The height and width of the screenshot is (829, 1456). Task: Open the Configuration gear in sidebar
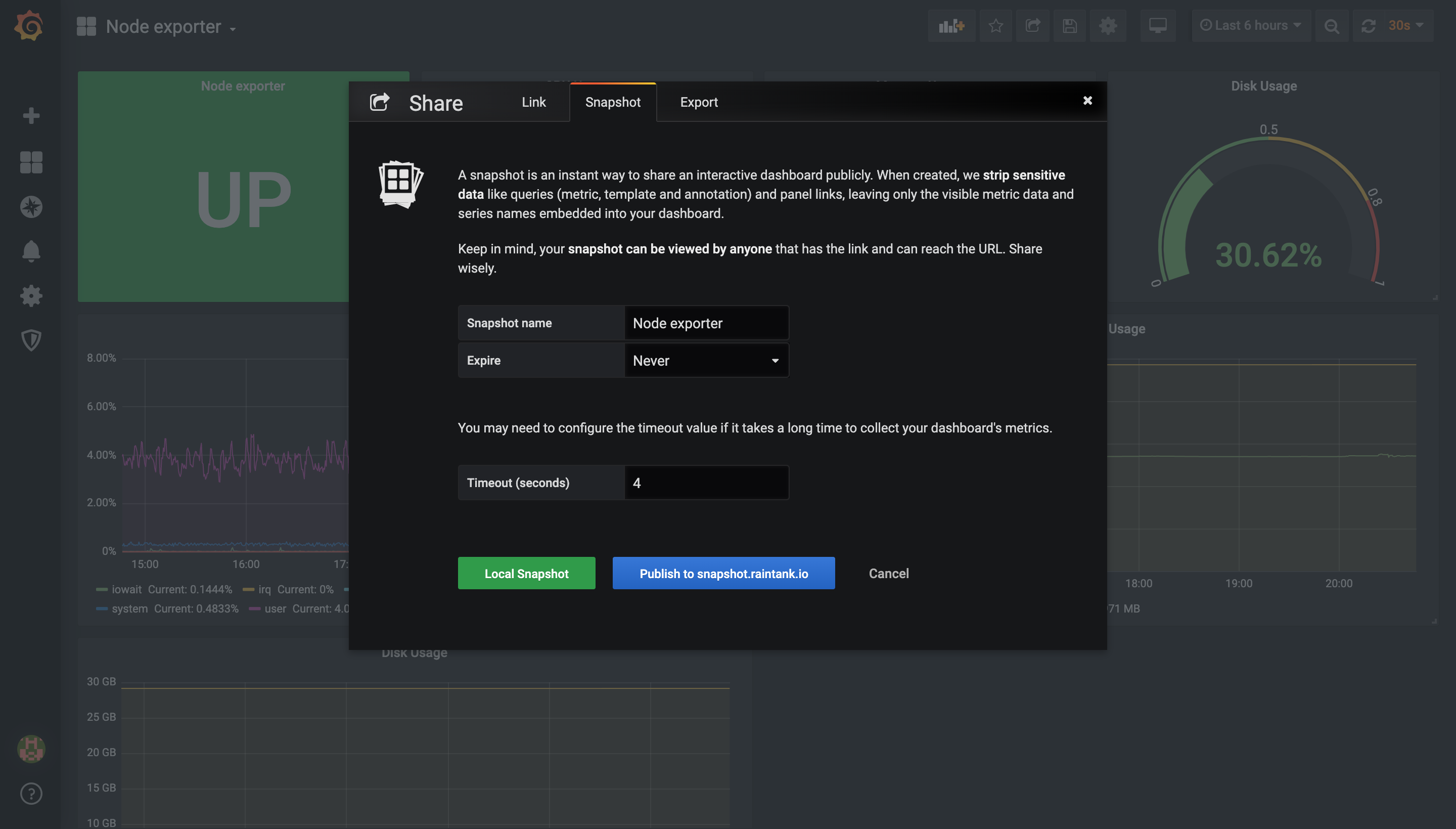tap(31, 295)
